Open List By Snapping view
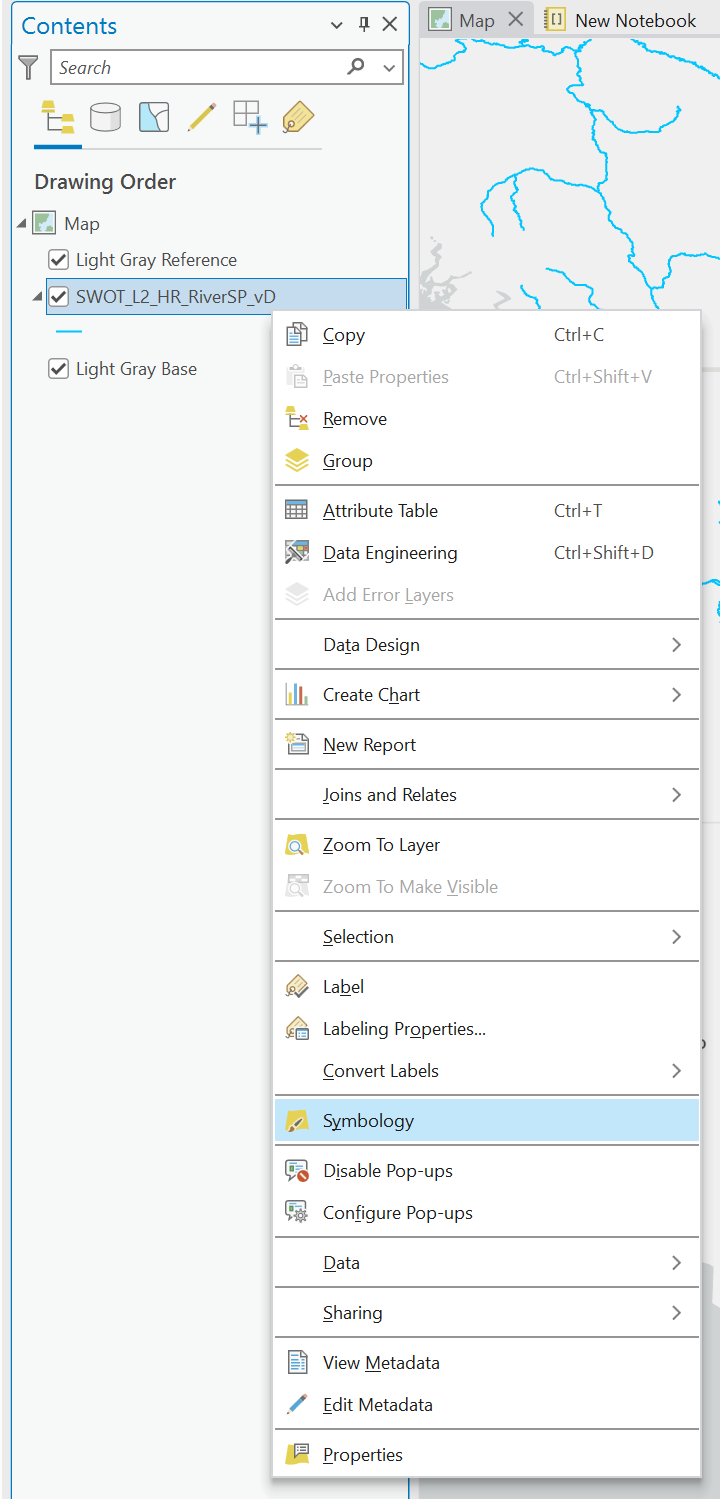 (250, 118)
